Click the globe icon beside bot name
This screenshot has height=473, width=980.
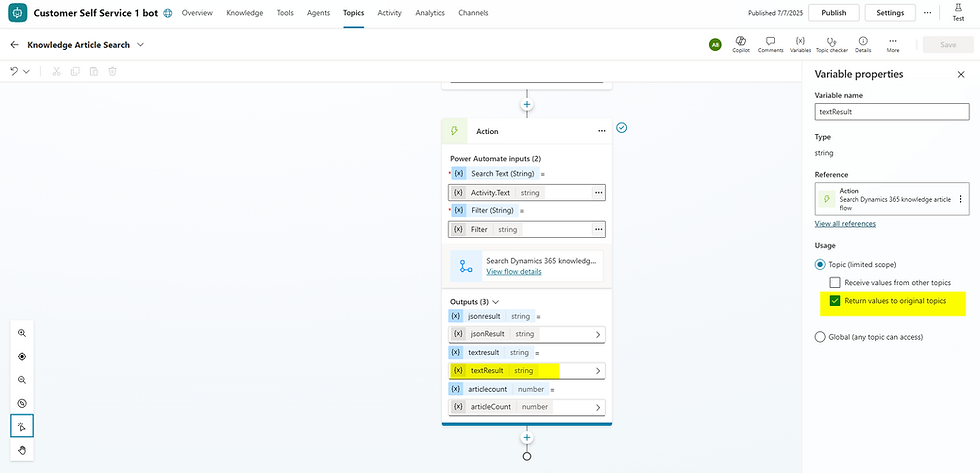coord(168,13)
